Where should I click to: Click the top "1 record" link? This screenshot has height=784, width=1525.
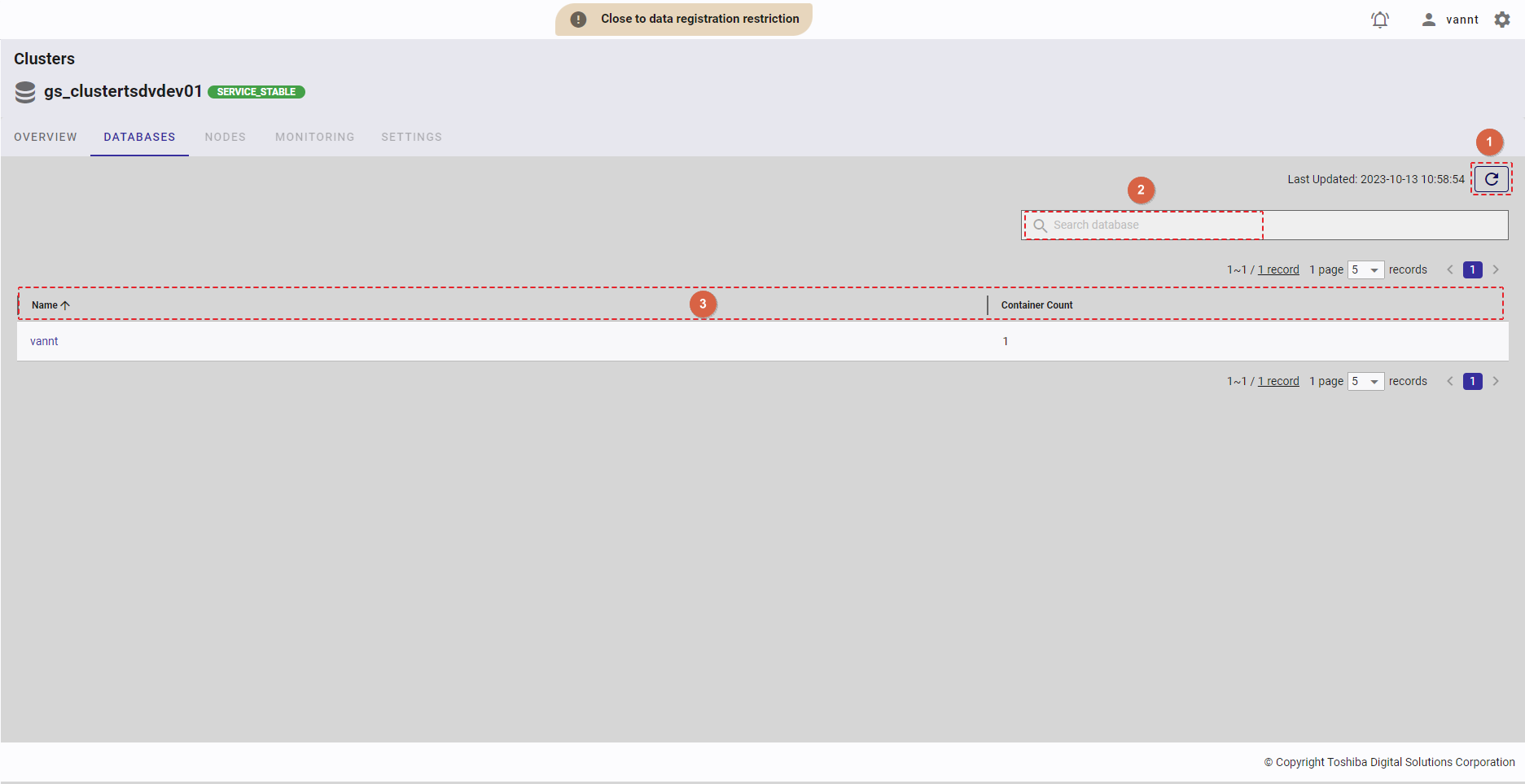click(1278, 270)
